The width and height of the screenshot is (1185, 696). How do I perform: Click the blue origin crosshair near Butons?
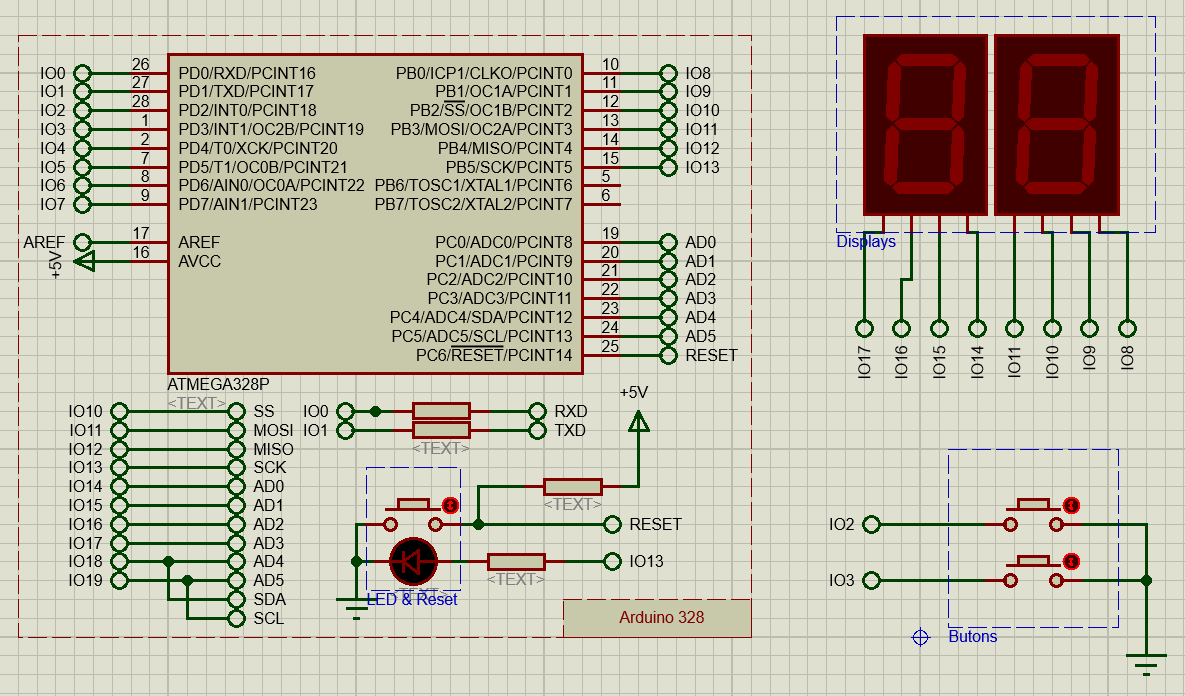(920, 637)
